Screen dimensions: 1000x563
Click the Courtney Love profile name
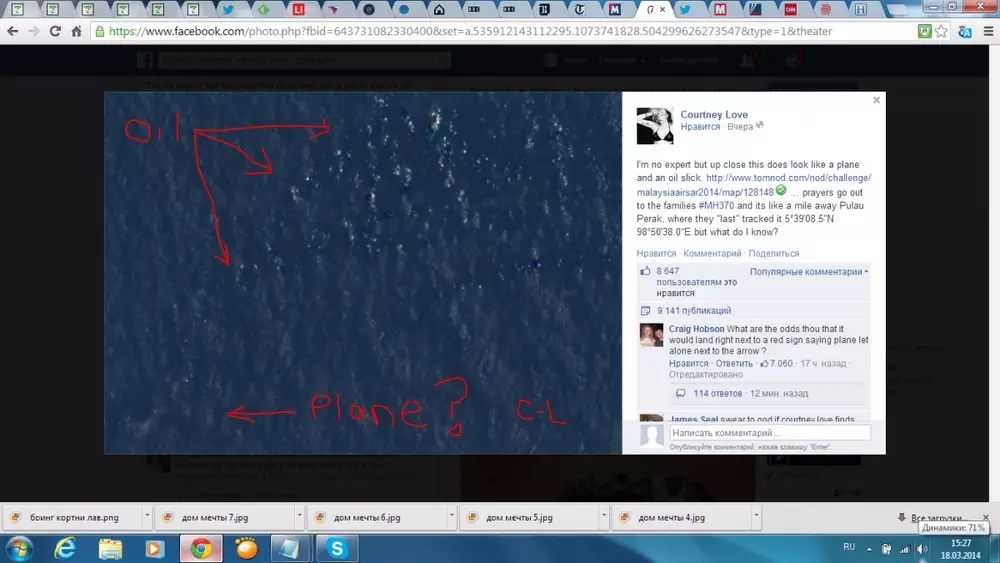714,115
